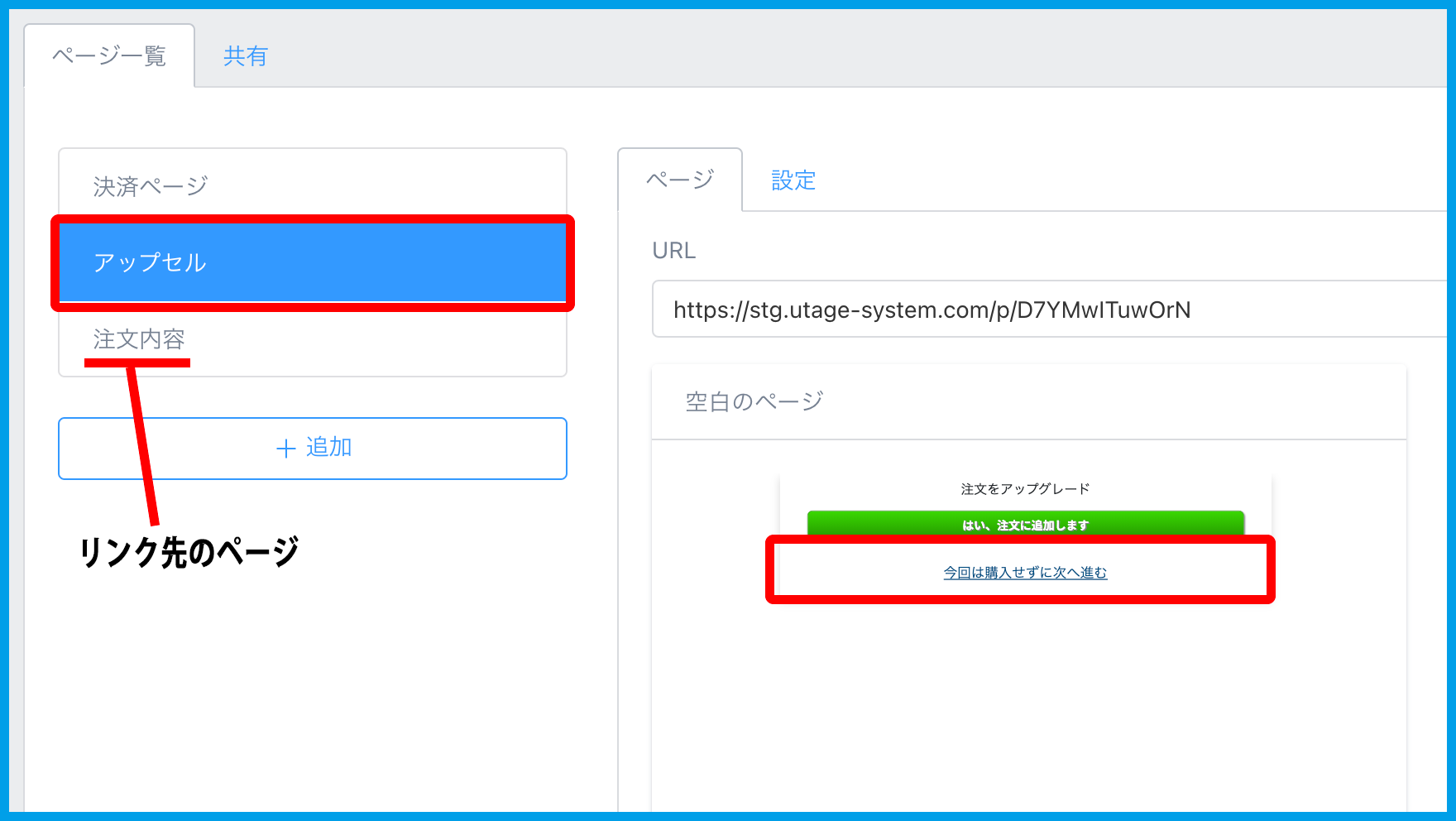Choose 注文内容 in the page list
Image resolution: width=1456 pixels, height=821 pixels.
[x=139, y=338]
